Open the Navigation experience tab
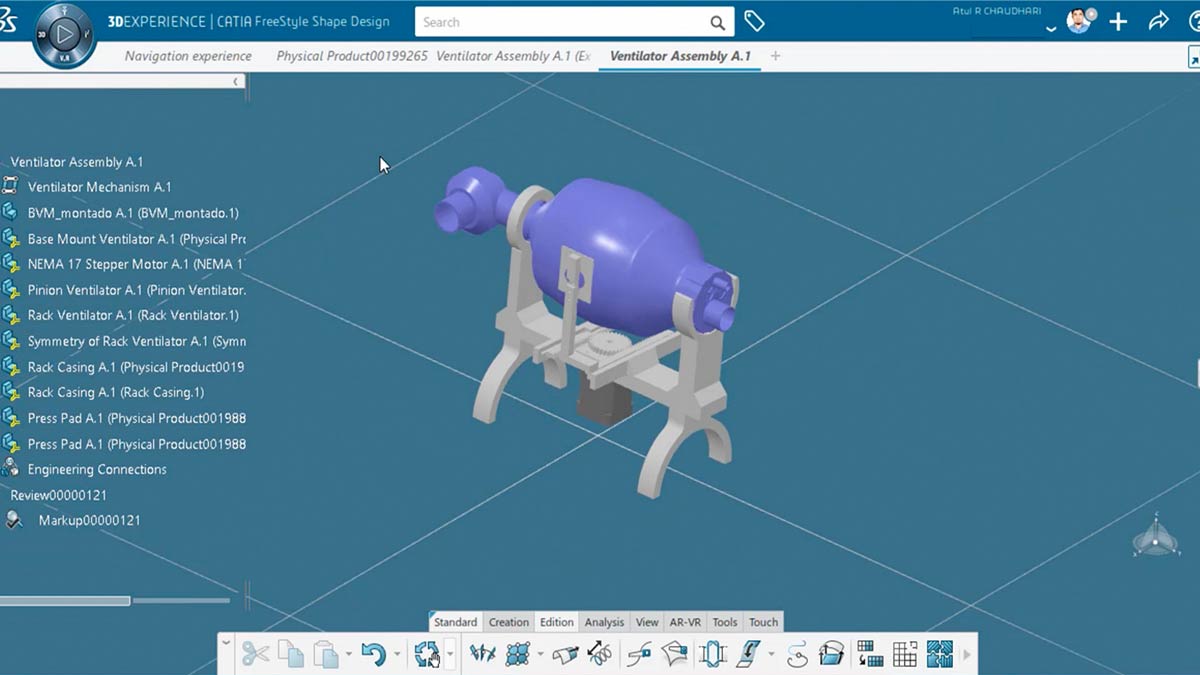 (188, 56)
